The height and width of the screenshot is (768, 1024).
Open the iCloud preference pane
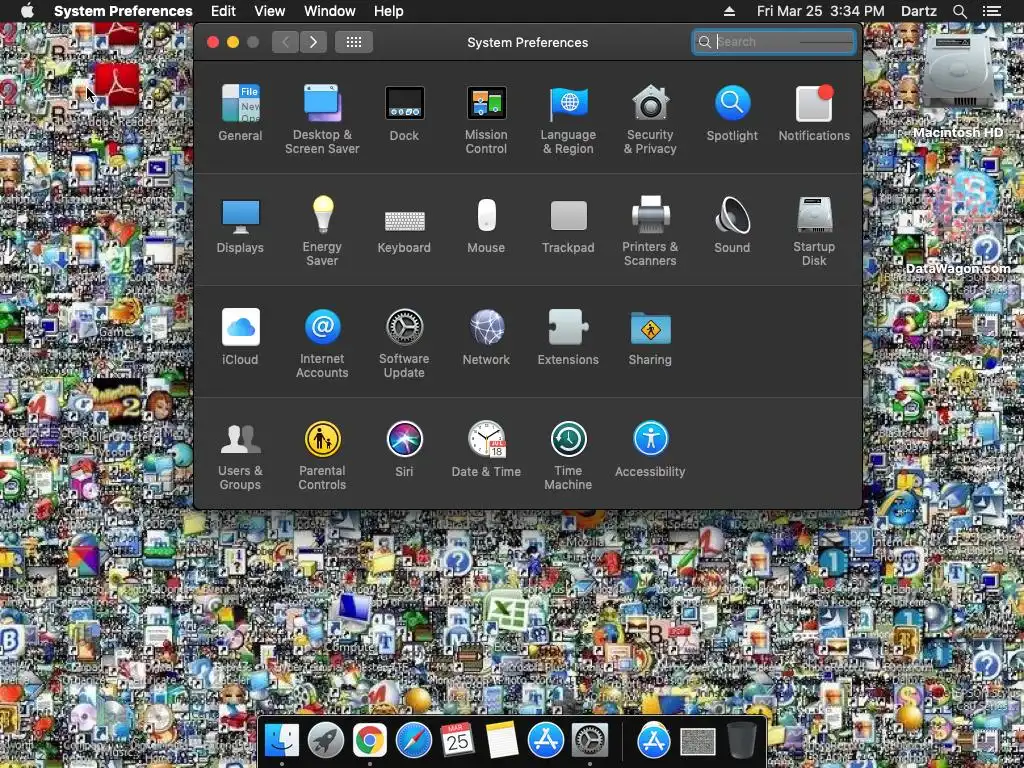[x=240, y=337]
